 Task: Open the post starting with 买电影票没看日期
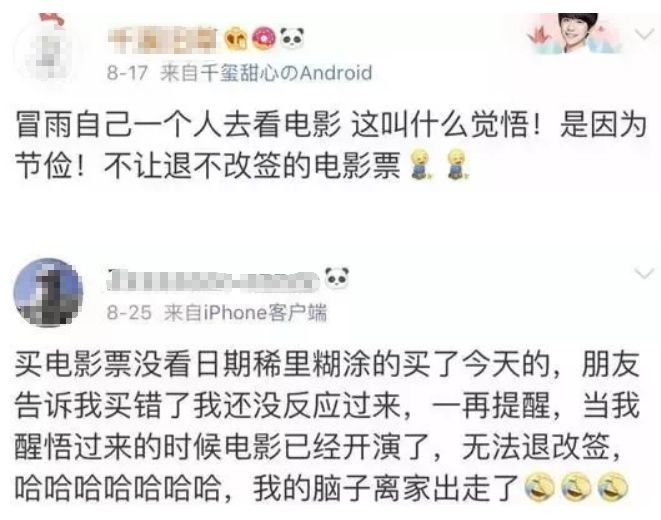(x=327, y=426)
